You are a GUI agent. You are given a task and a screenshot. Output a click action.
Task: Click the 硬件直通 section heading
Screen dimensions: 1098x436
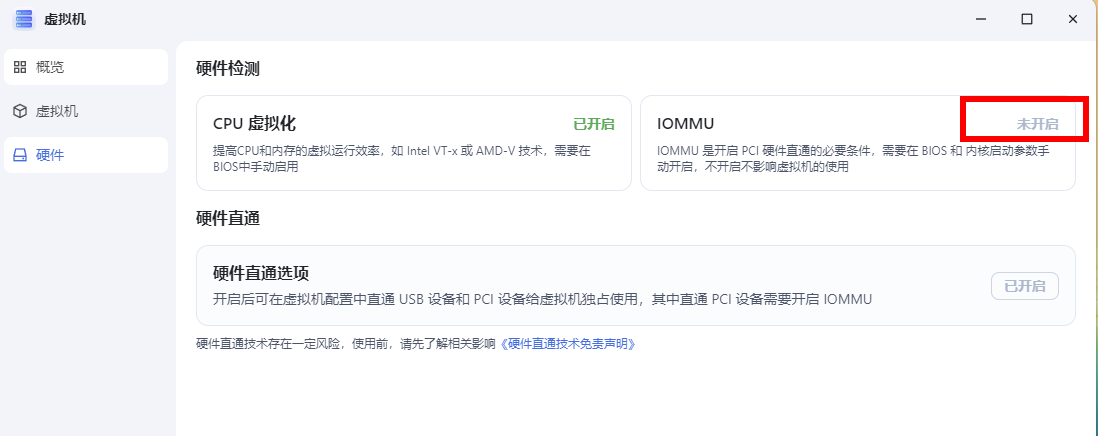click(x=228, y=218)
